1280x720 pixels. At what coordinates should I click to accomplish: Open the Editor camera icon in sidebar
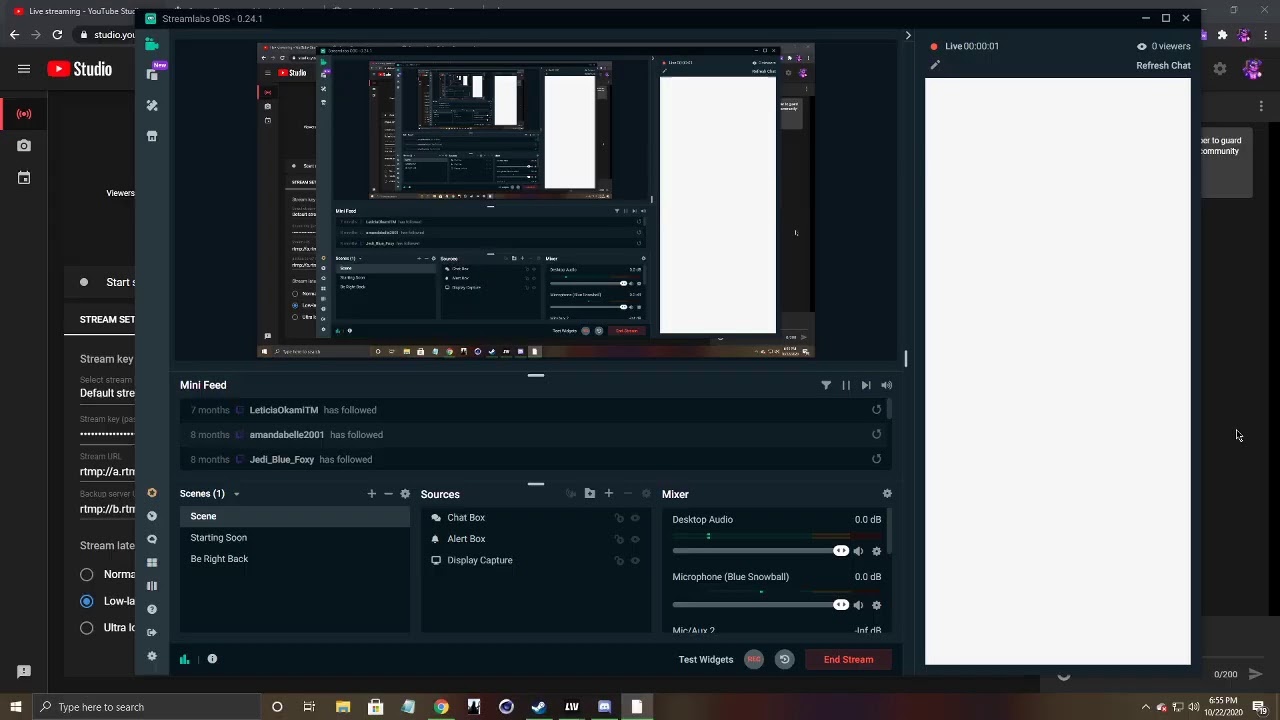152,44
